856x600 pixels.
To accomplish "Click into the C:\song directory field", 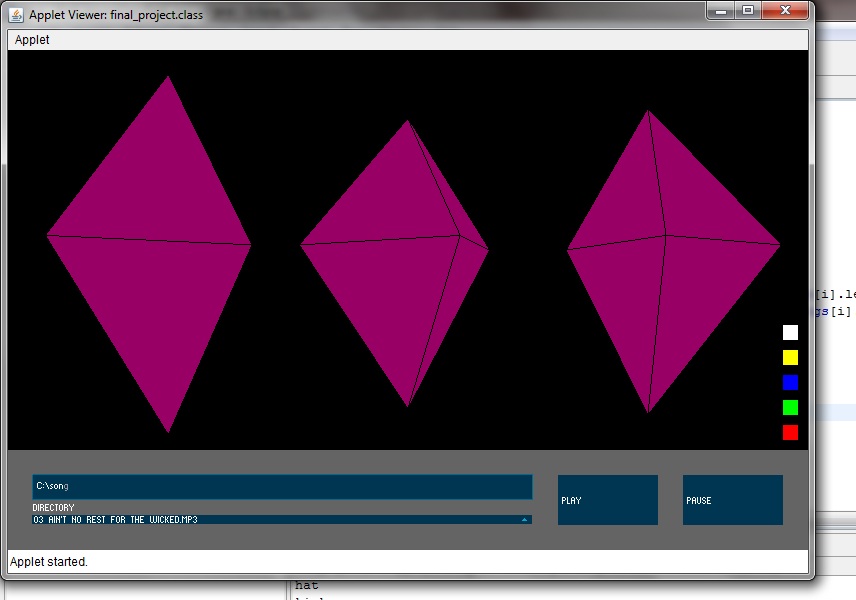I will (282, 486).
